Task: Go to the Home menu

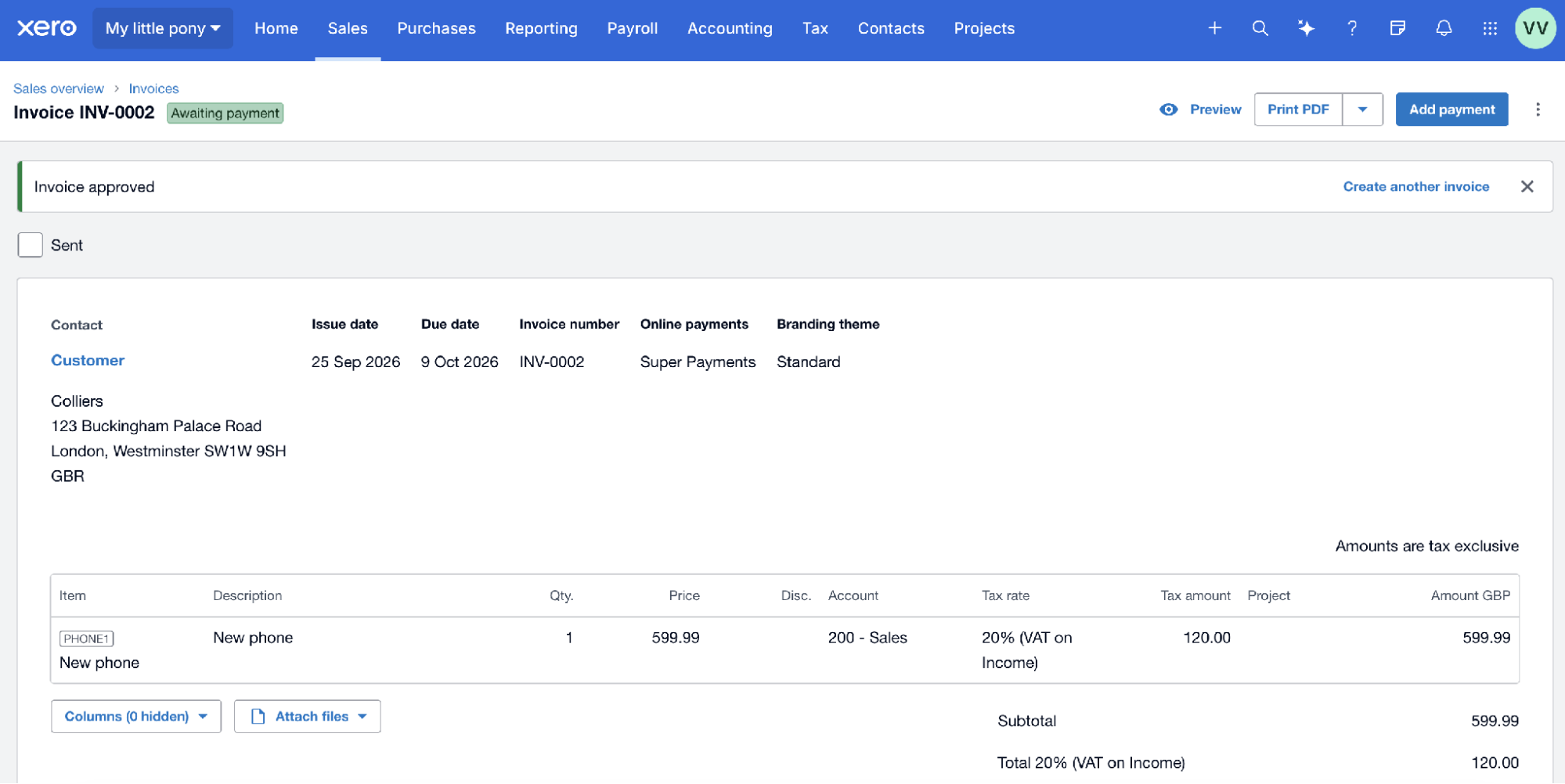Action: pyautogui.click(x=276, y=28)
